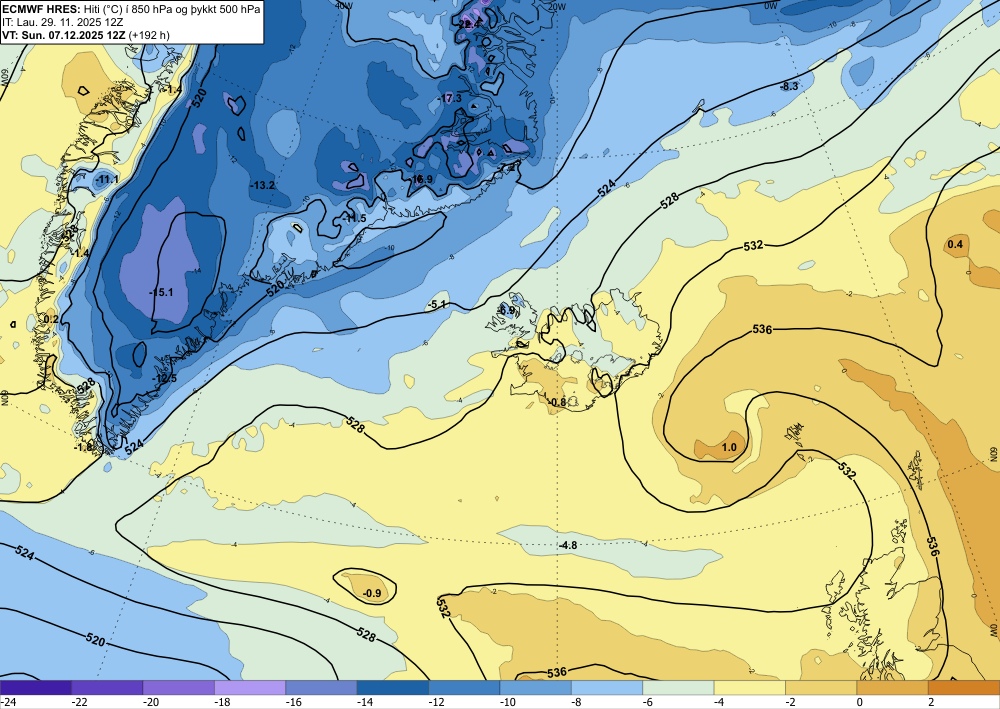This screenshot has height=709, width=1000.
Task: Click the 'ECMWF HRES' title line
Action: (x=131, y=10)
